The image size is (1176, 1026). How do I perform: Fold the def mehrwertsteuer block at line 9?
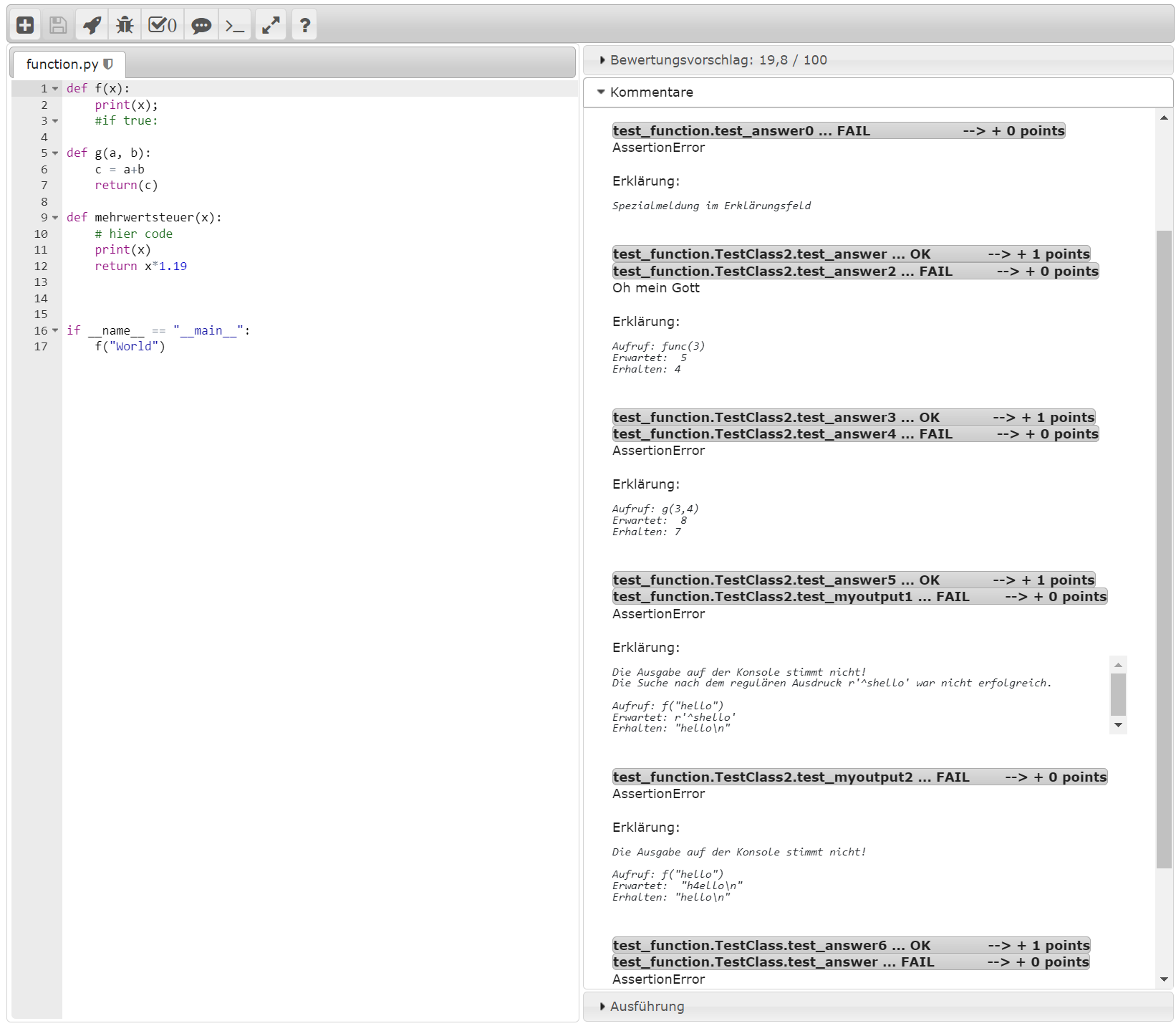pyautogui.click(x=55, y=218)
